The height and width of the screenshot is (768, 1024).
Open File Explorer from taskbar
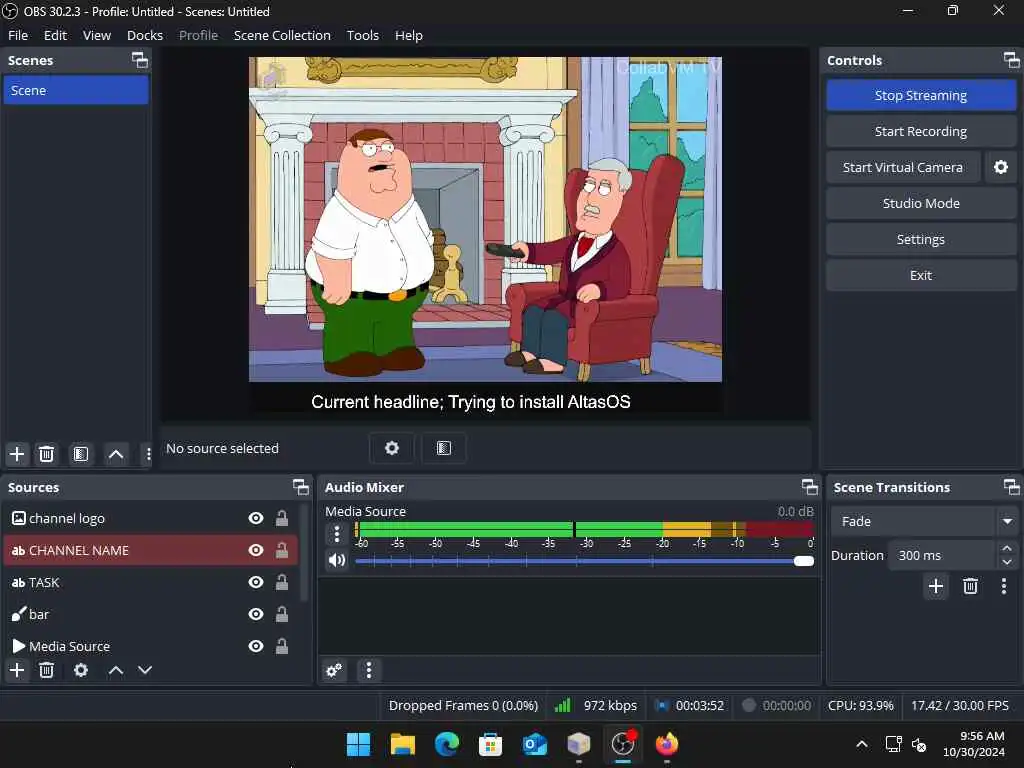point(402,744)
